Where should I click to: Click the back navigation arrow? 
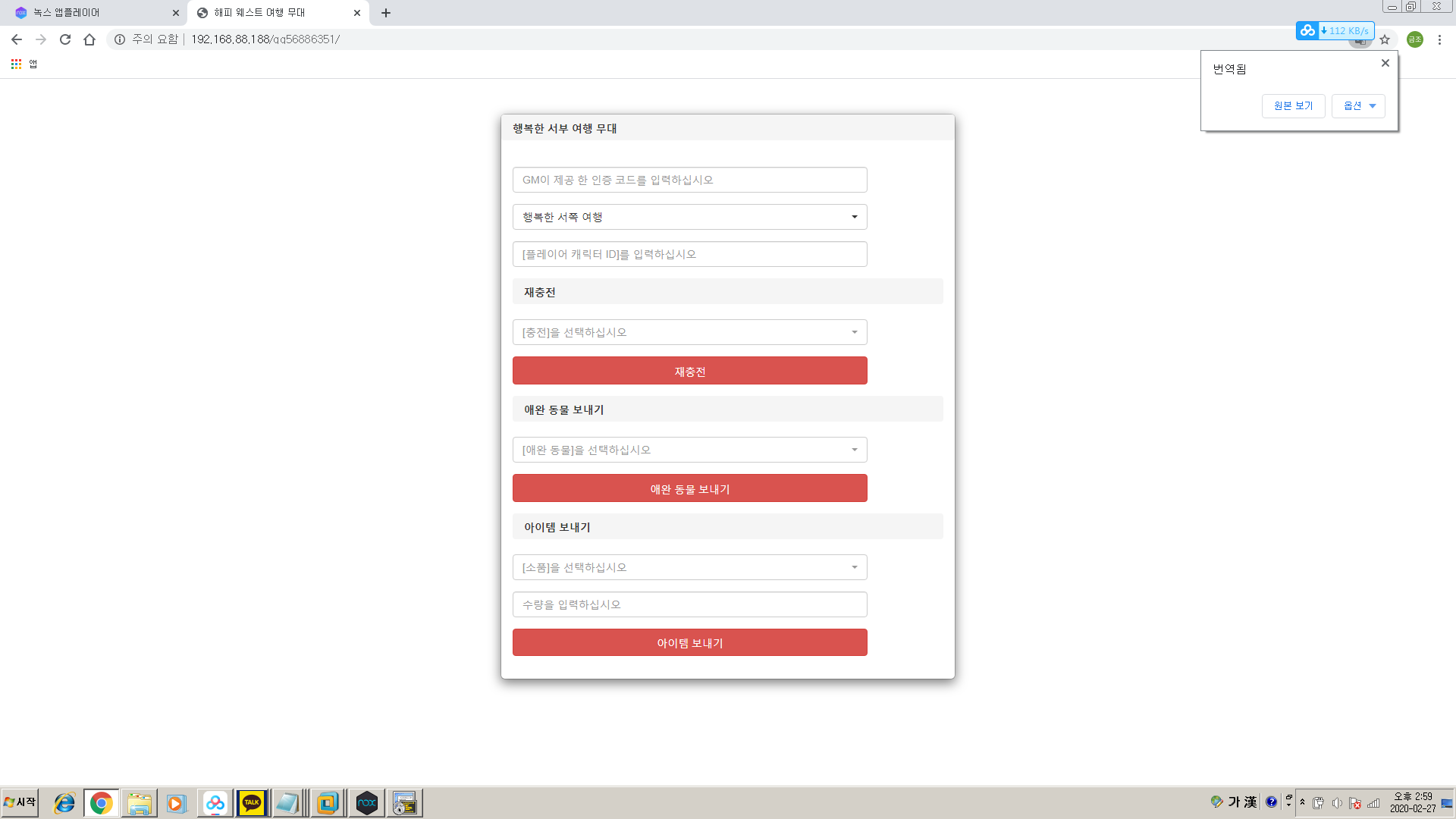(x=17, y=39)
